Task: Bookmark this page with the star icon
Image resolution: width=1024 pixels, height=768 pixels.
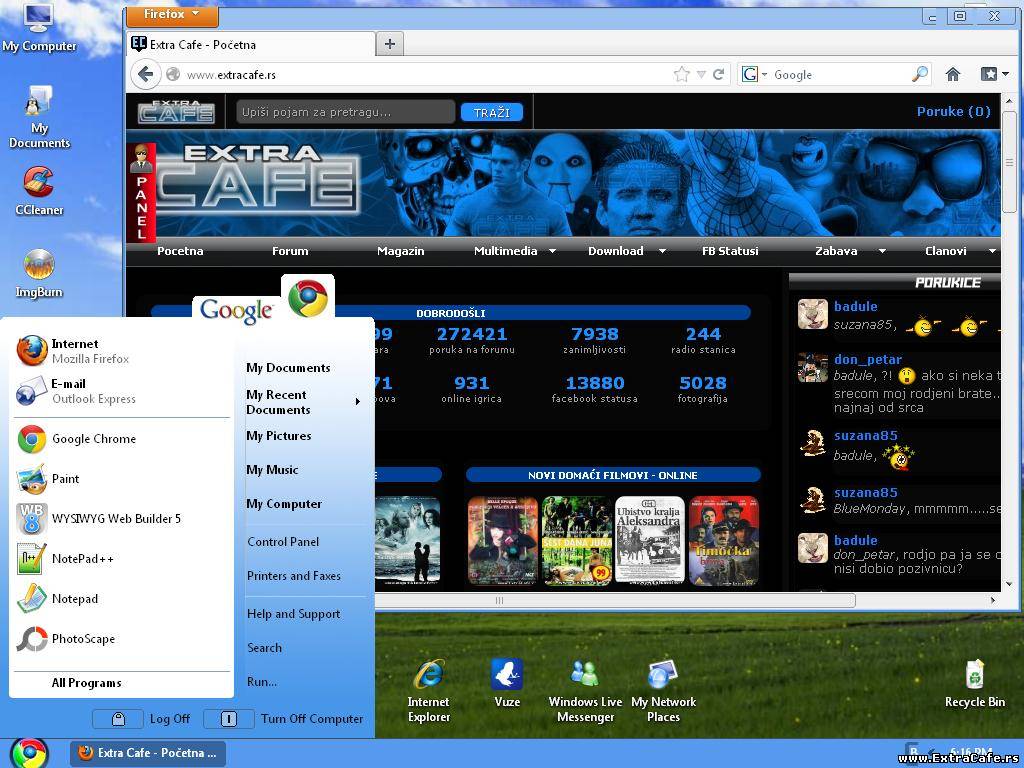Action: (x=681, y=74)
